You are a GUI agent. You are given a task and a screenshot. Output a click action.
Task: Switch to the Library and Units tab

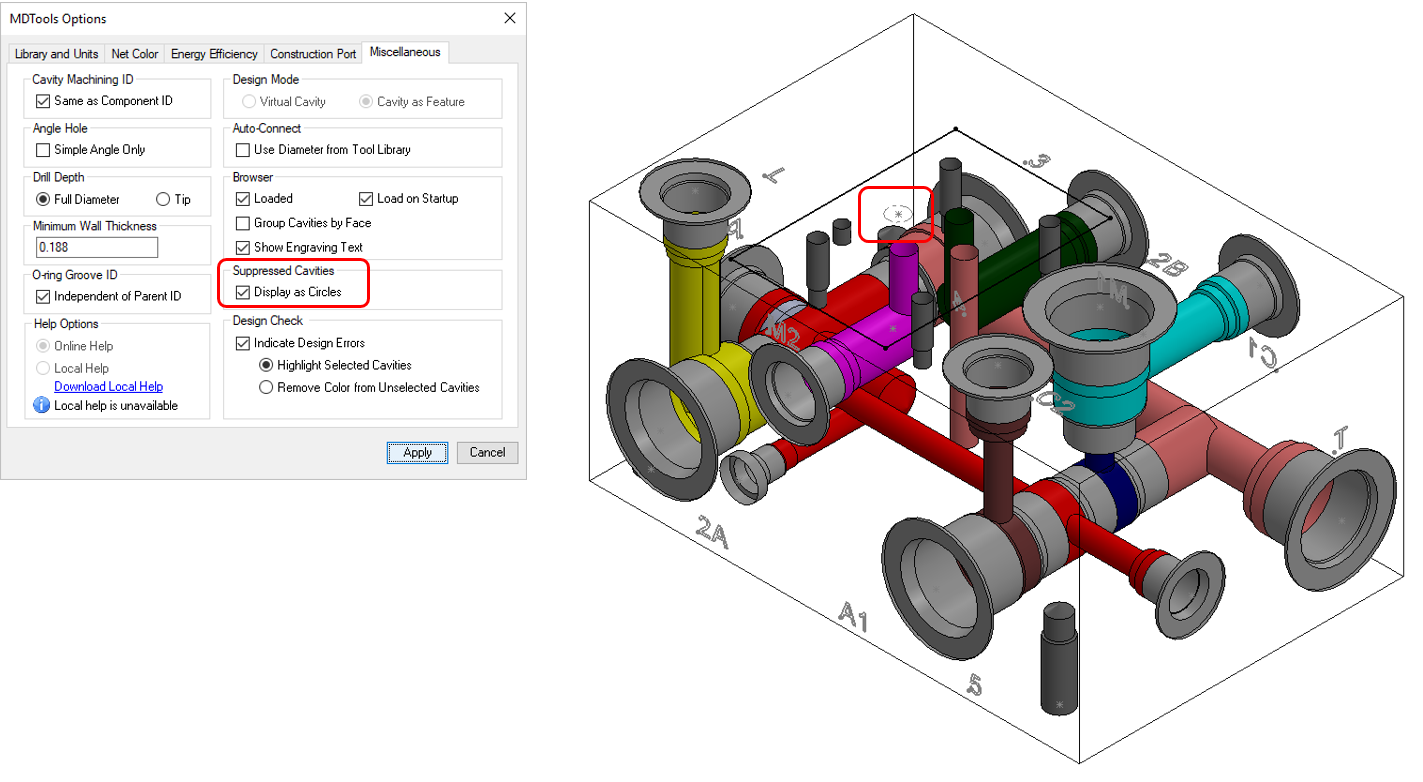[56, 54]
